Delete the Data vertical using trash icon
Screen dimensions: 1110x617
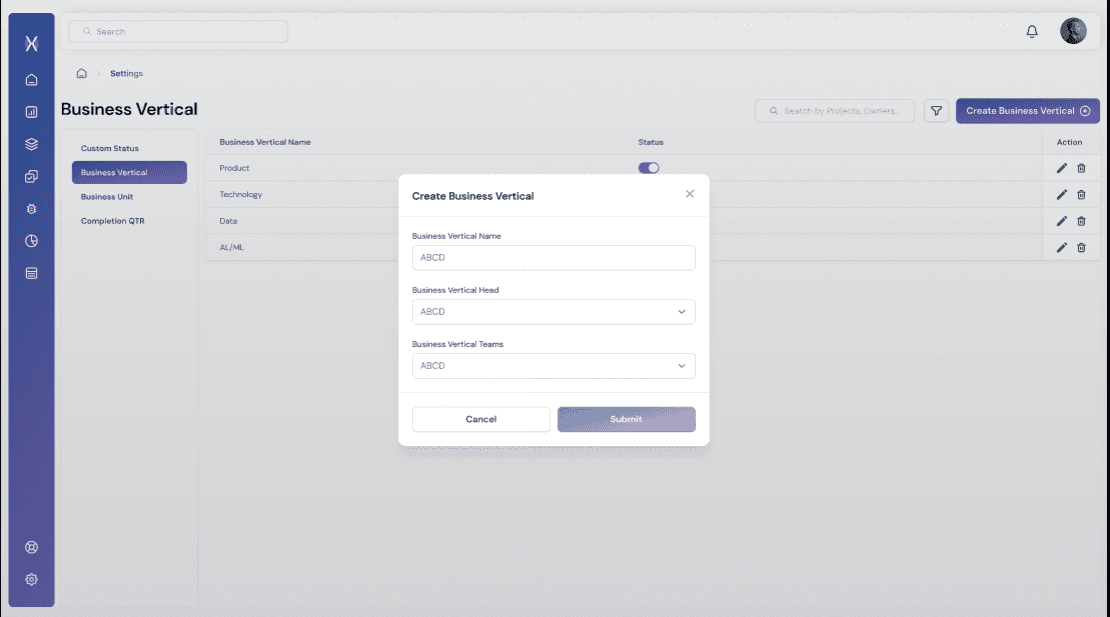coord(1083,221)
